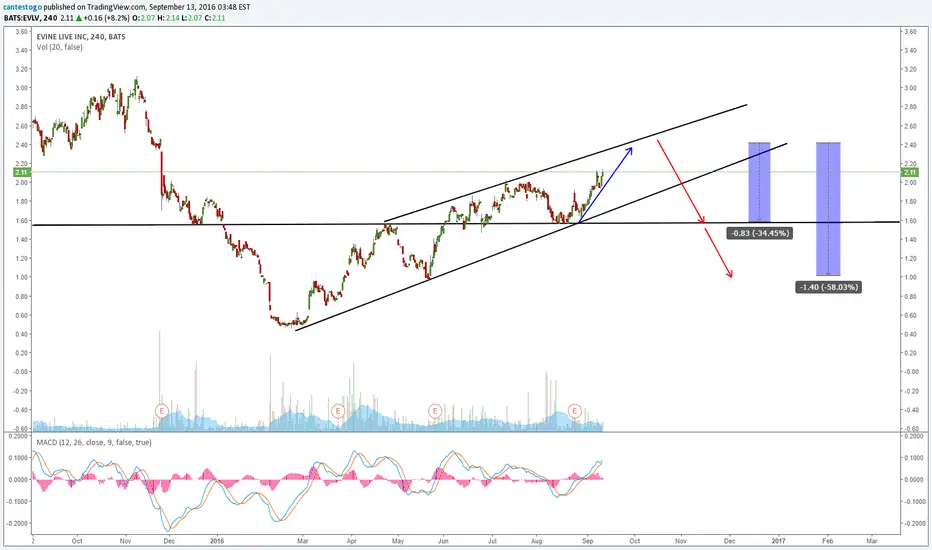Viewport: 932px width, 550px height.
Task: Click the Feb label on time axis
Action: 827,541
